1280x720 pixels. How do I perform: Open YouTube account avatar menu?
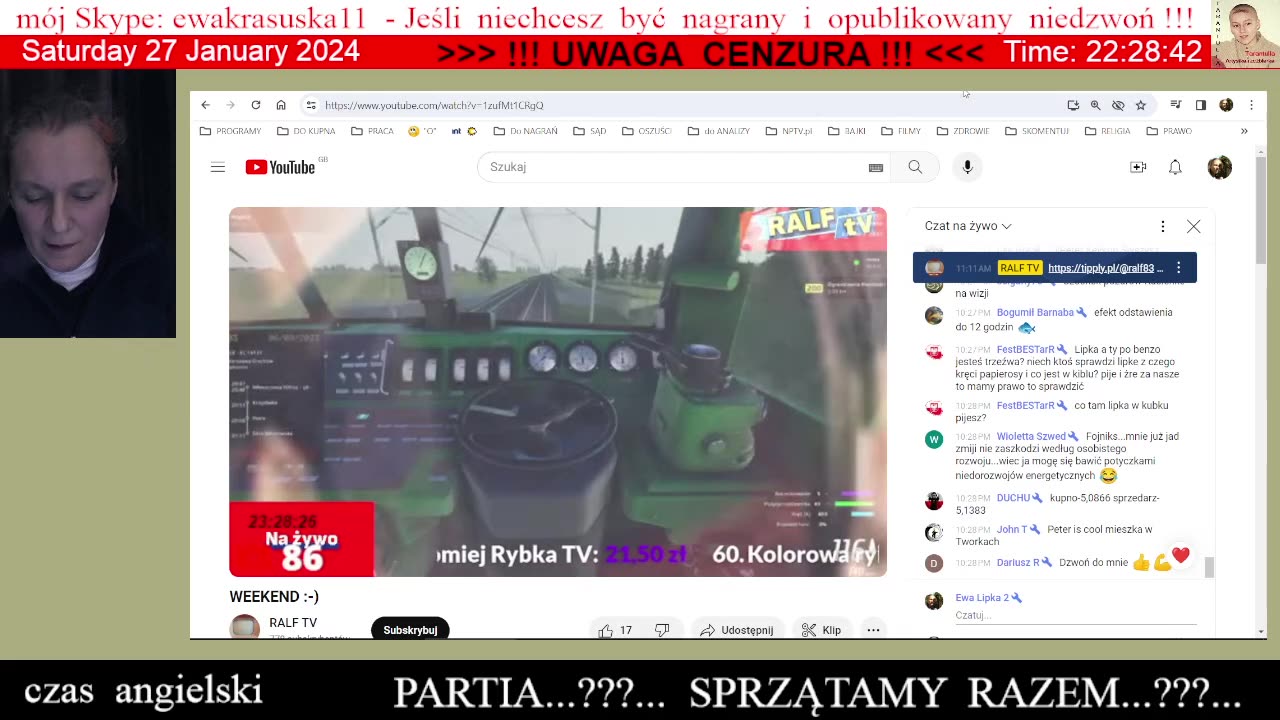tap(1219, 167)
